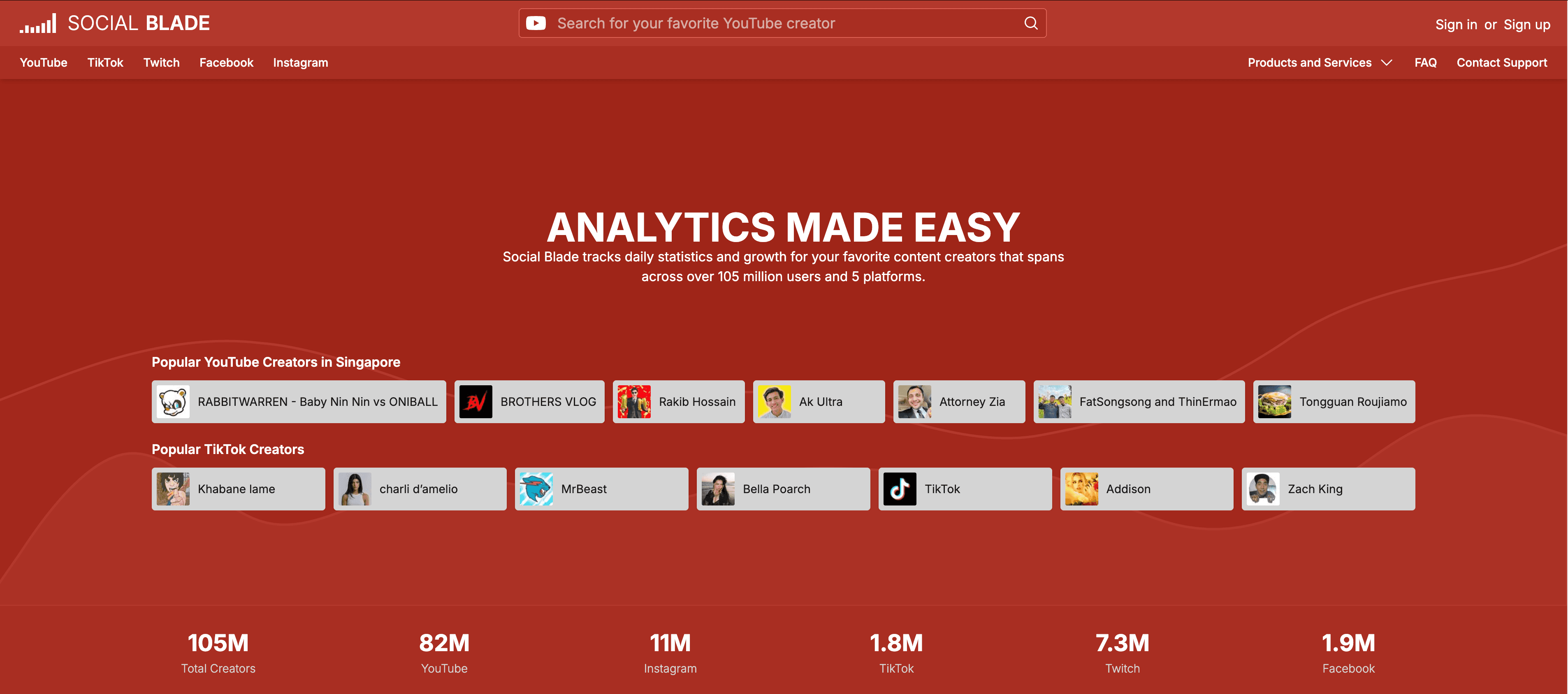Click the Ak Ultra creator avatar
This screenshot has height=694, width=1568.
click(x=774, y=401)
